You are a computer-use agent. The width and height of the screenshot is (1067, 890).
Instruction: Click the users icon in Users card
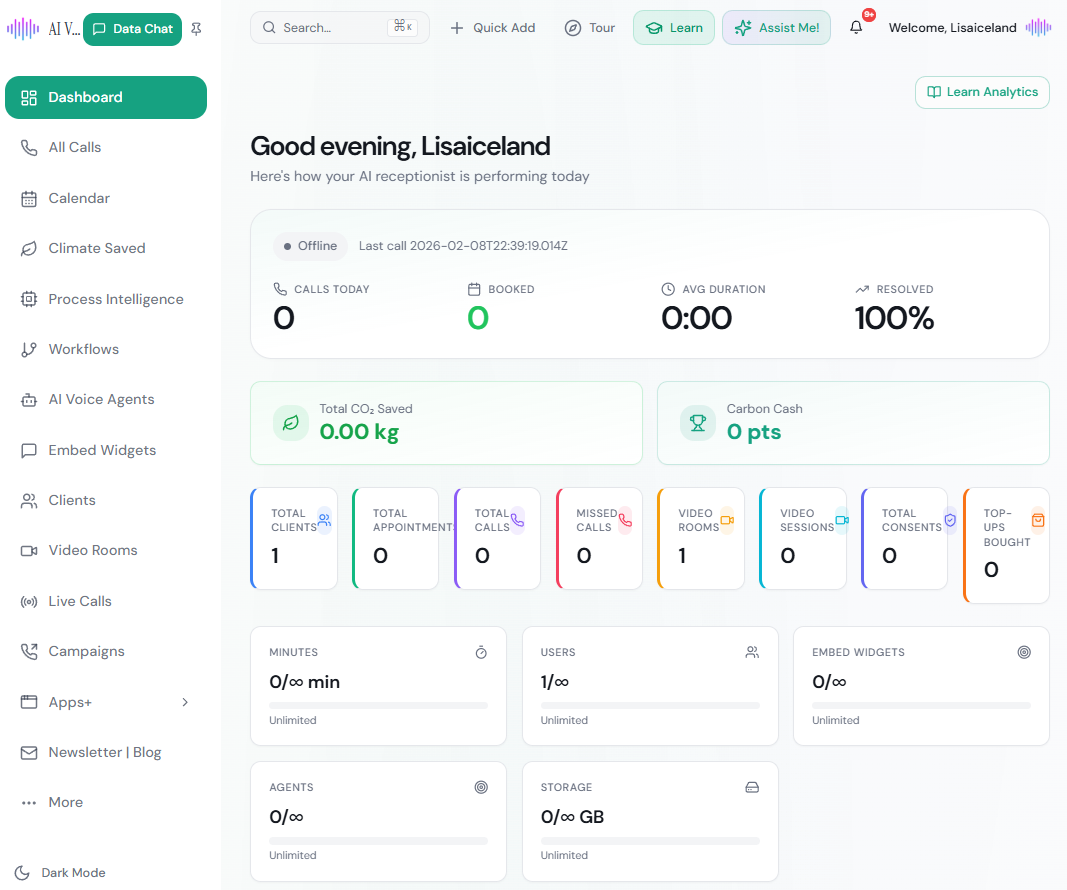[752, 652]
